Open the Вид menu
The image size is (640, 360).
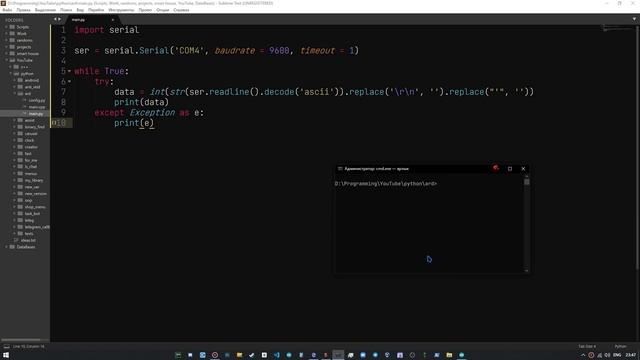[80, 10]
